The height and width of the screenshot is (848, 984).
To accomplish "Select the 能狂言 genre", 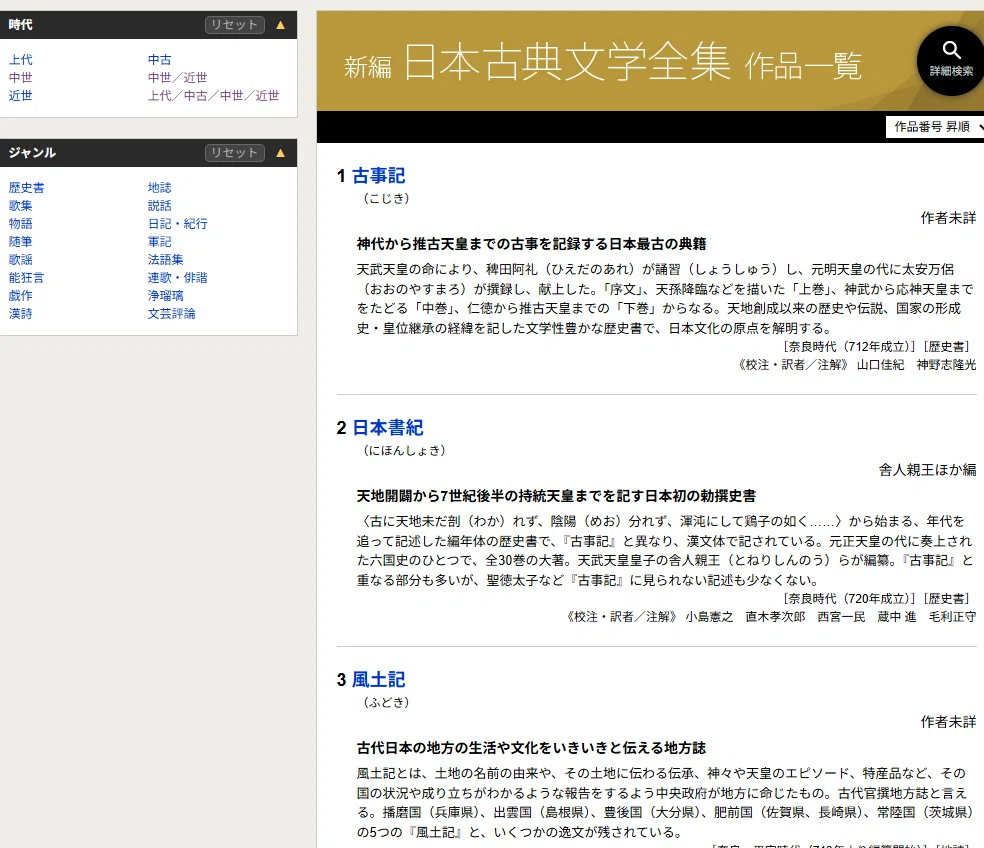I will coord(26,277).
